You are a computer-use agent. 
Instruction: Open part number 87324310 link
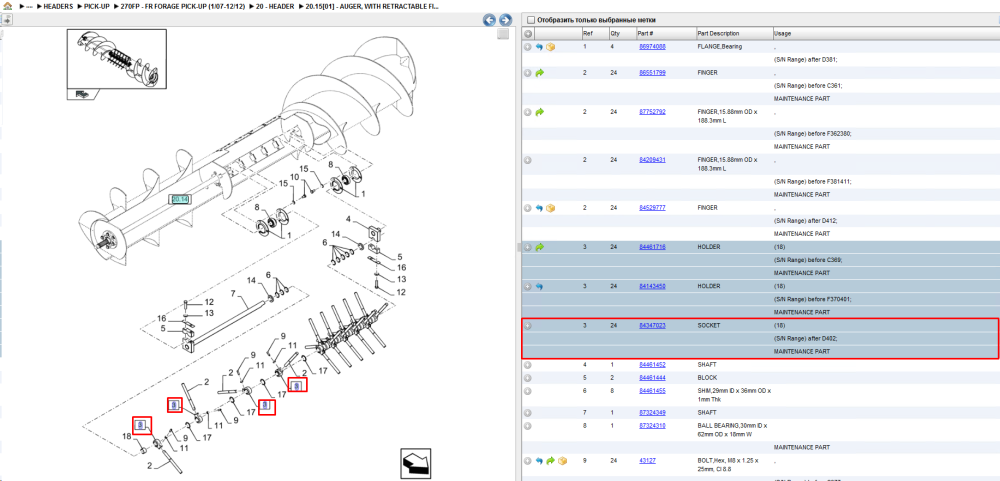point(652,426)
